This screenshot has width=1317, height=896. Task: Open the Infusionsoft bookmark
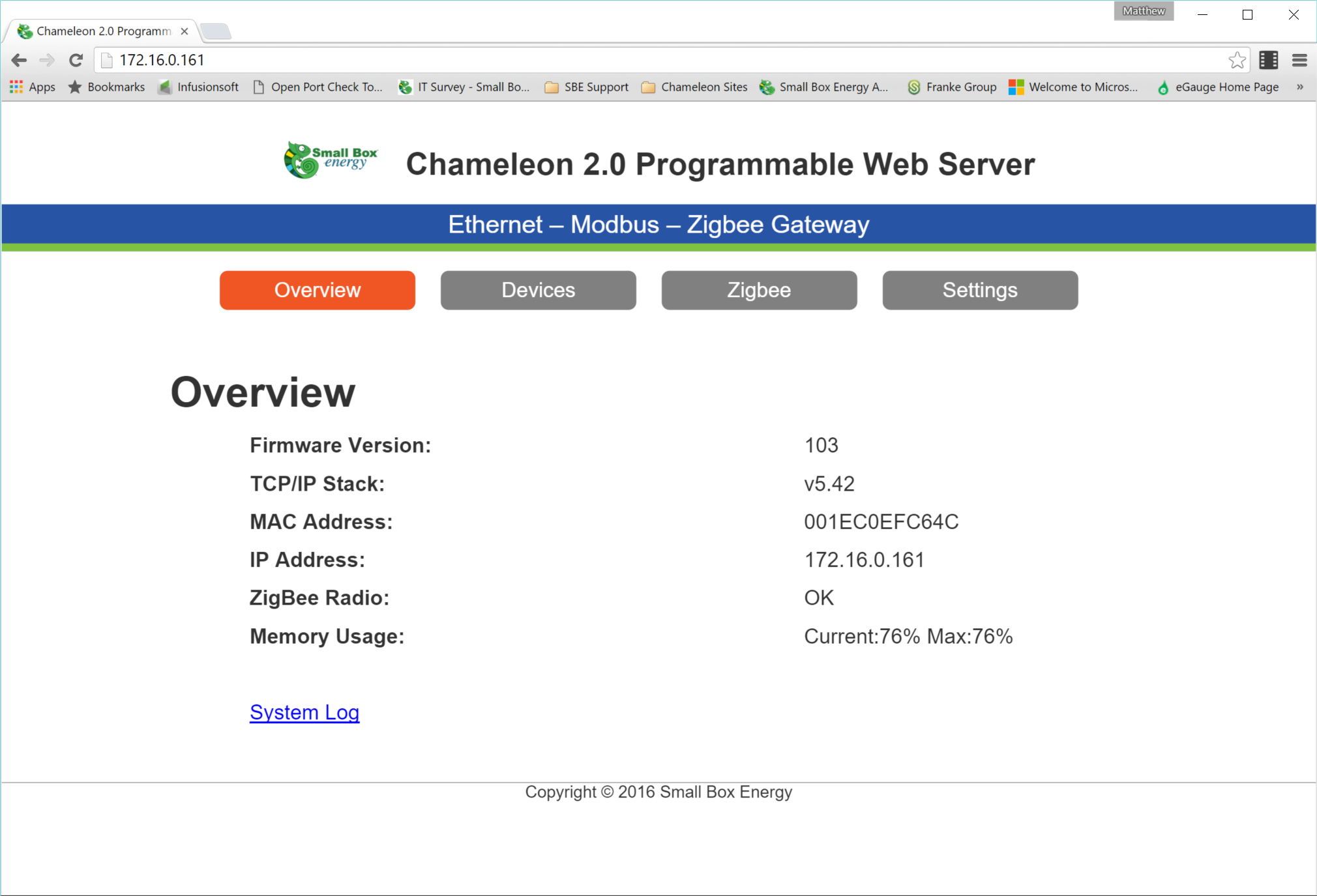click(198, 87)
